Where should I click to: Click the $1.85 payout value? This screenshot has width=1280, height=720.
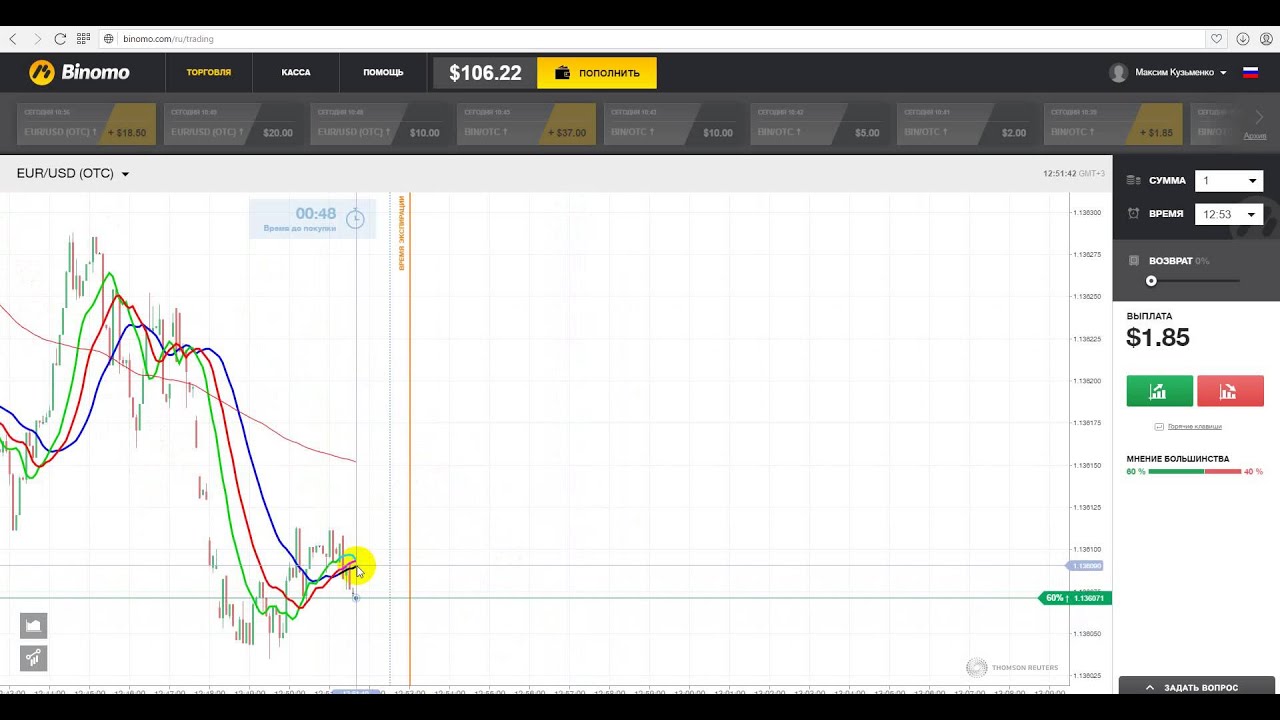tap(1158, 338)
